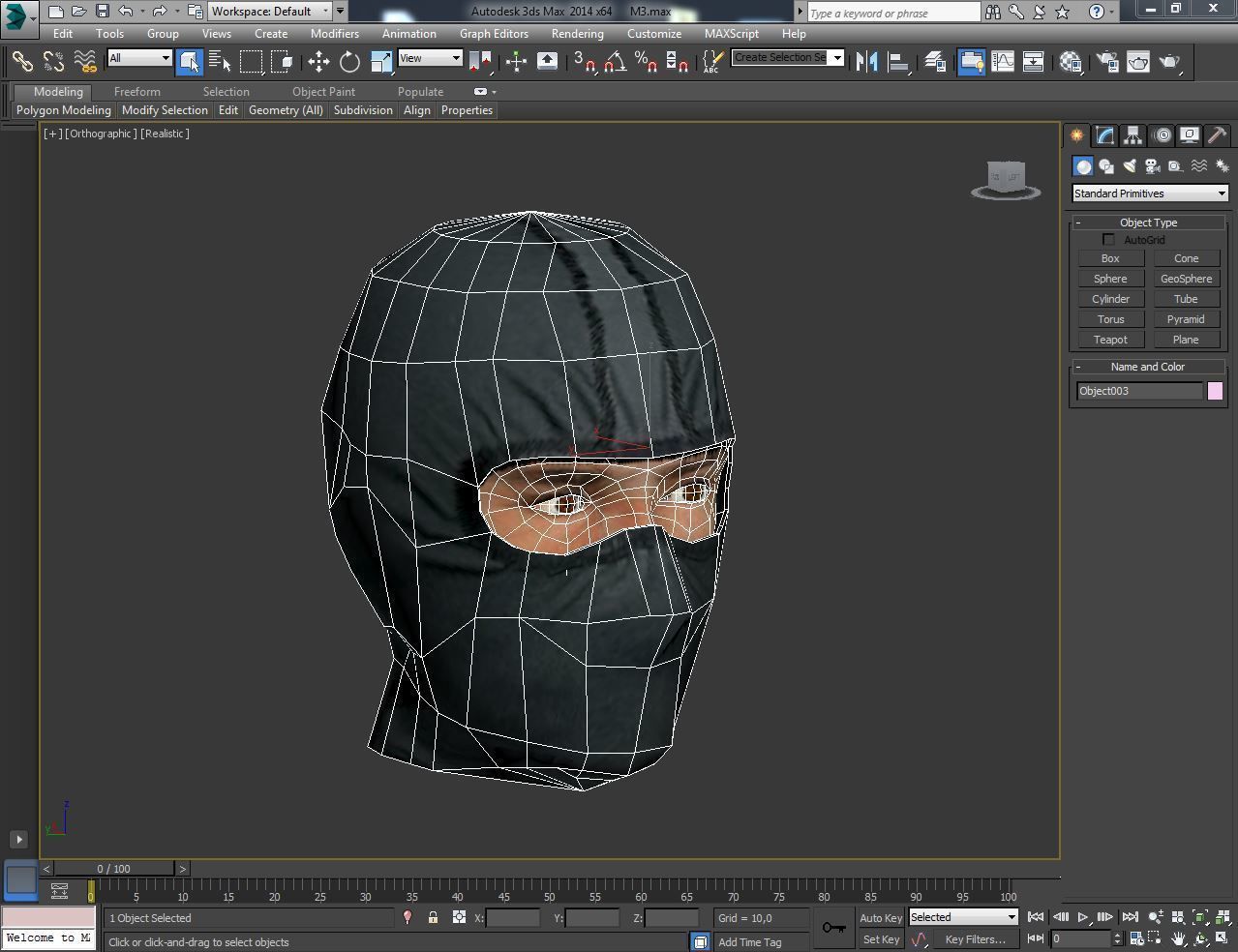
Task: Open the Display command panel tab
Action: [1190, 135]
